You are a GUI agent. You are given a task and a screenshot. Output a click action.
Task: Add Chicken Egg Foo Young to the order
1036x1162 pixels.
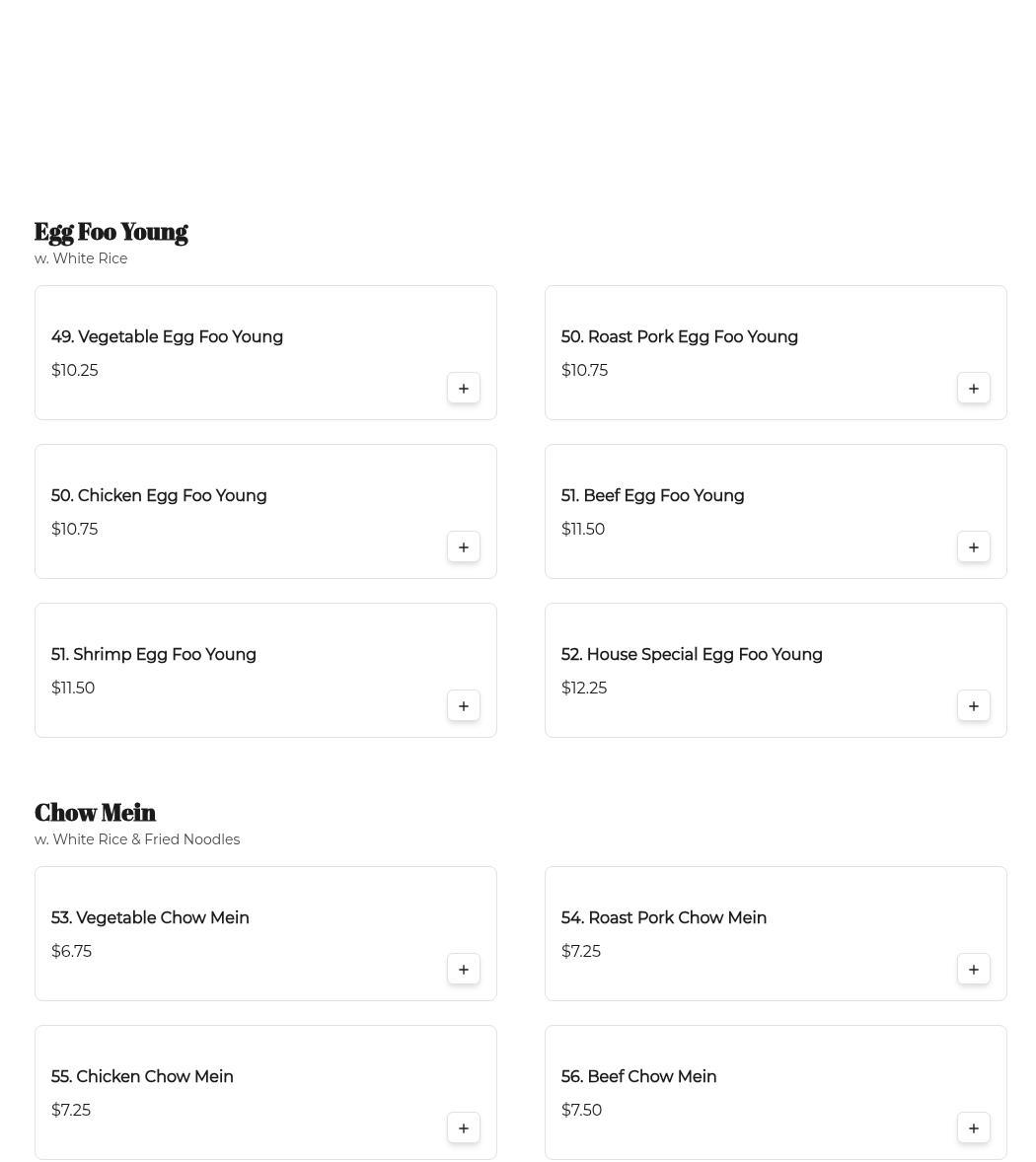(x=464, y=547)
